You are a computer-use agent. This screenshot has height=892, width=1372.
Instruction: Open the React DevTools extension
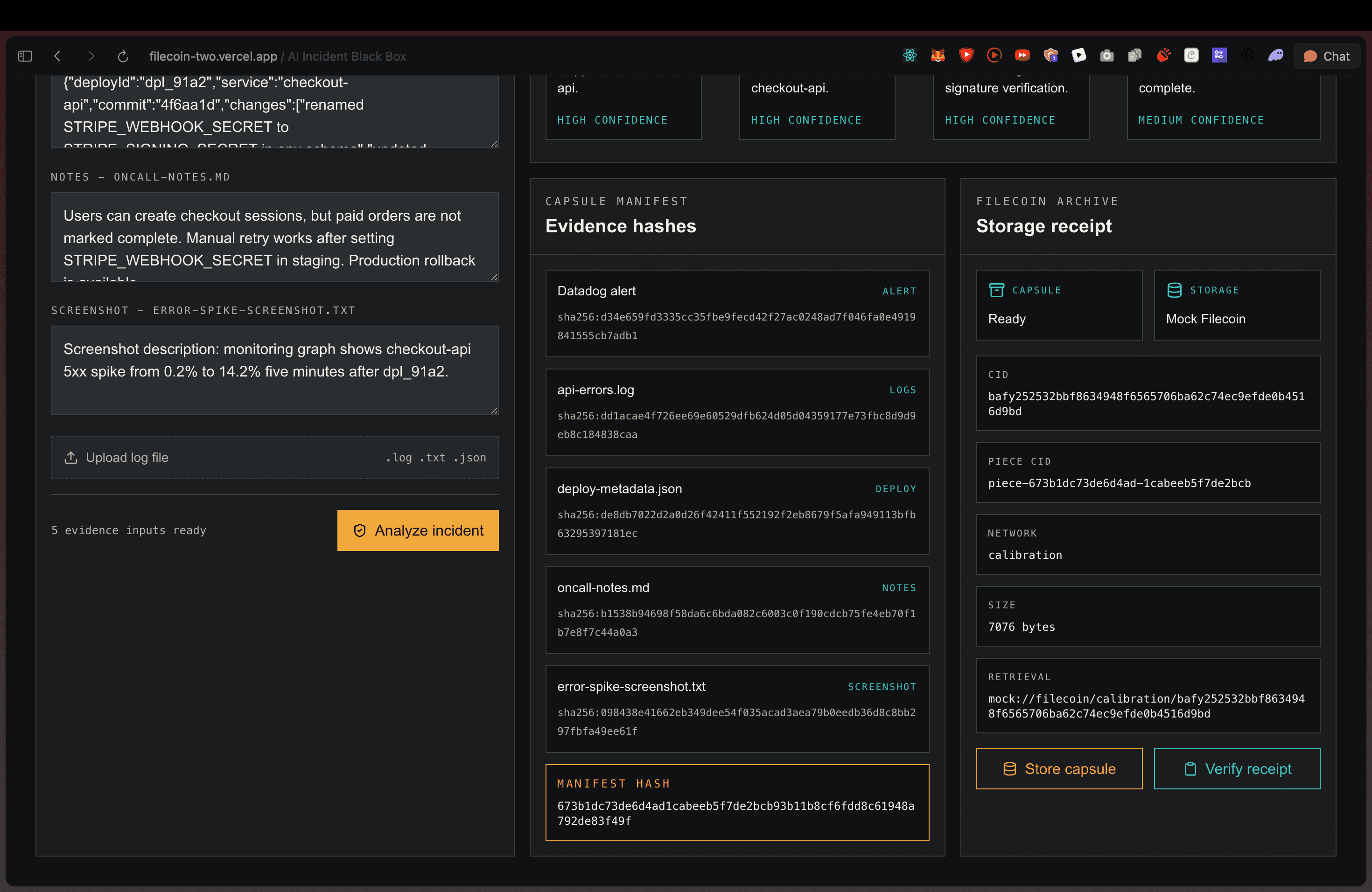click(x=910, y=56)
